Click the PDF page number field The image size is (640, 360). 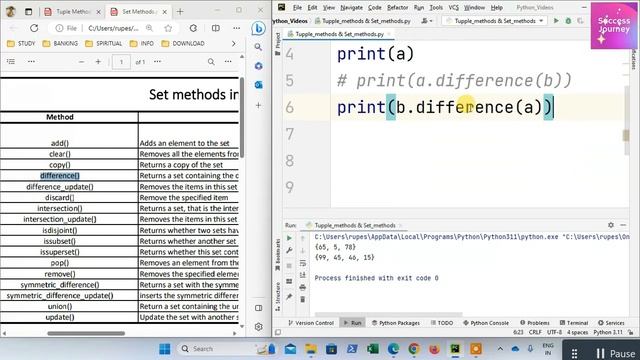coord(121,62)
